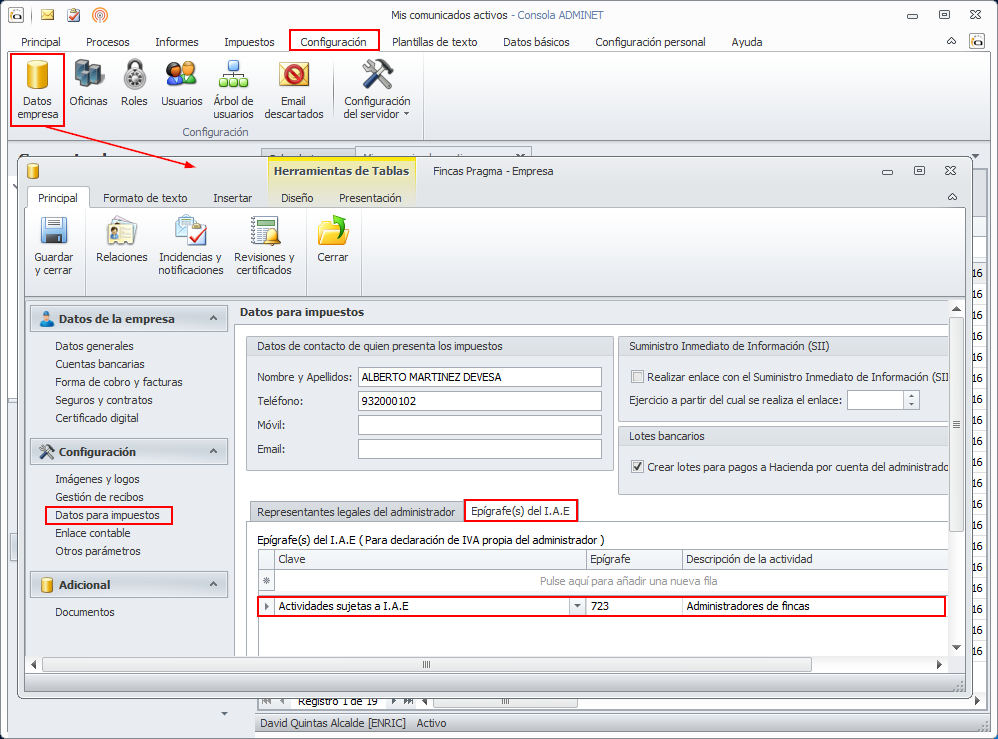Click the yellow cylinder icon of Empresa window
998x739 pixels.
click(34, 171)
